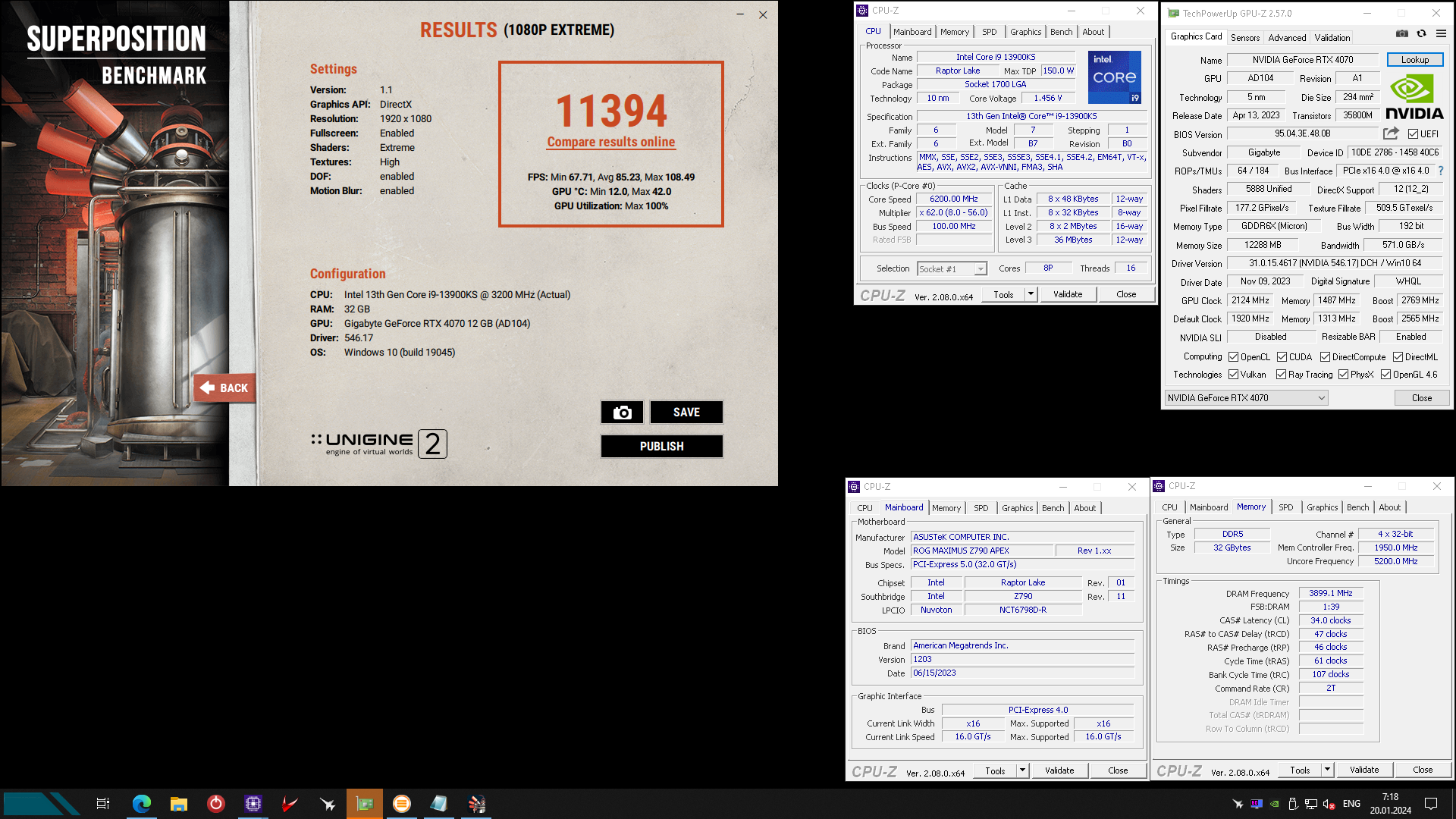Screen dimensions: 1456x819
Task: Open Graphics tab in CPU-Z Mainboard window
Action: click(x=1017, y=508)
